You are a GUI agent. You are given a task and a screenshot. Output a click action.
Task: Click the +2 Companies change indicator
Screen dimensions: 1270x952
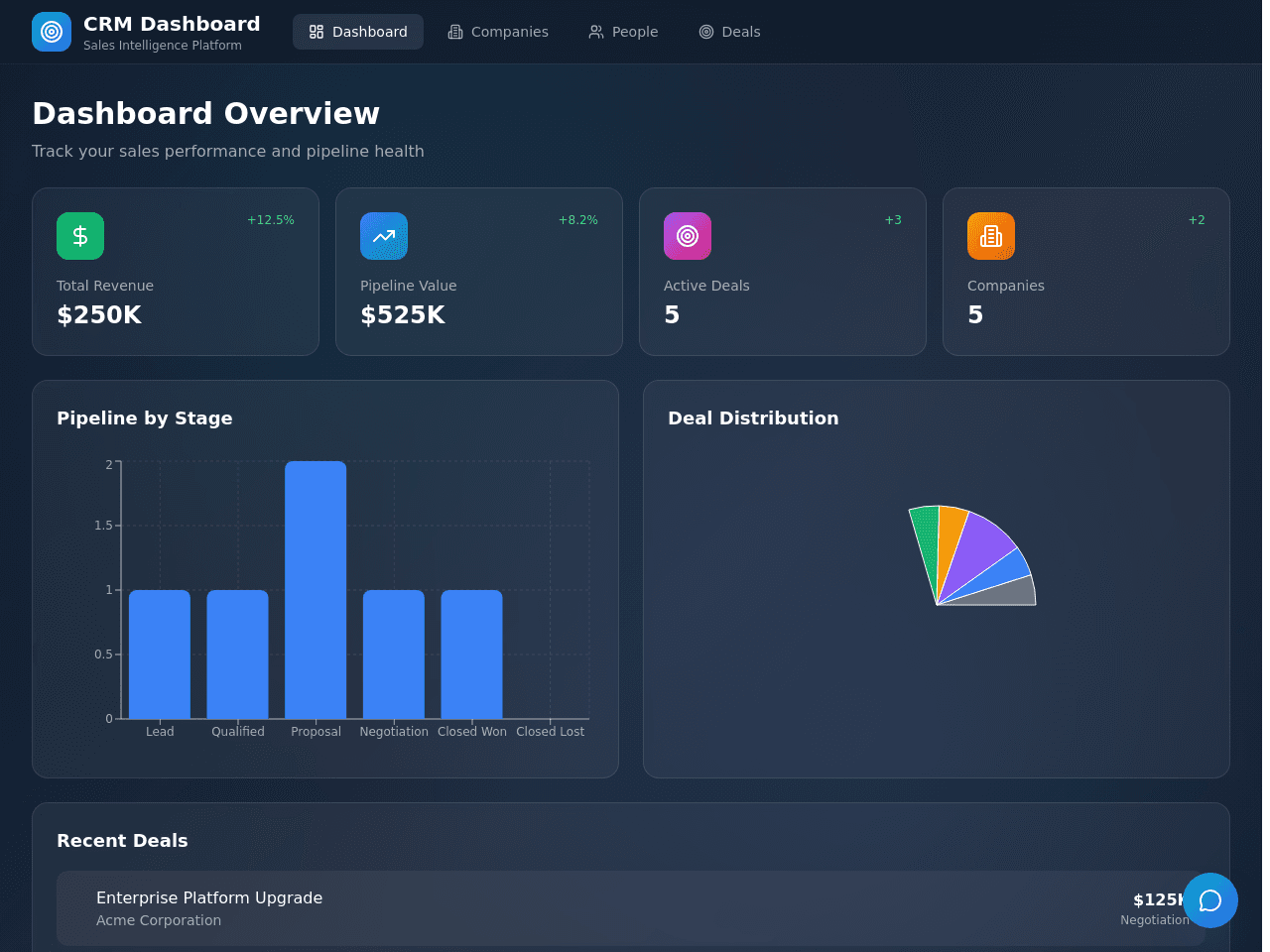coord(1197,220)
